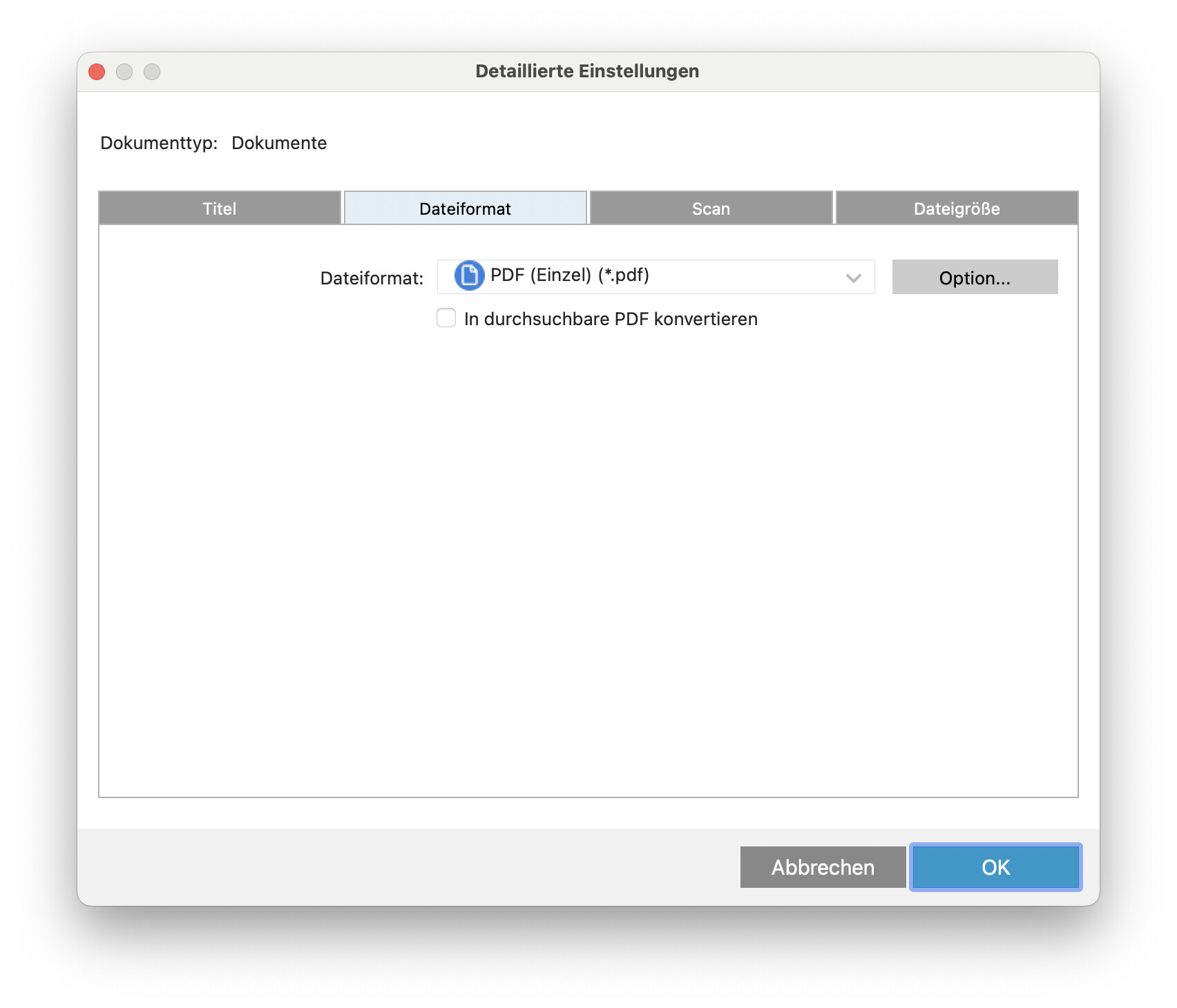This screenshot has width=1177, height=1008.
Task: Select the Dateiformat tab
Action: (x=465, y=209)
